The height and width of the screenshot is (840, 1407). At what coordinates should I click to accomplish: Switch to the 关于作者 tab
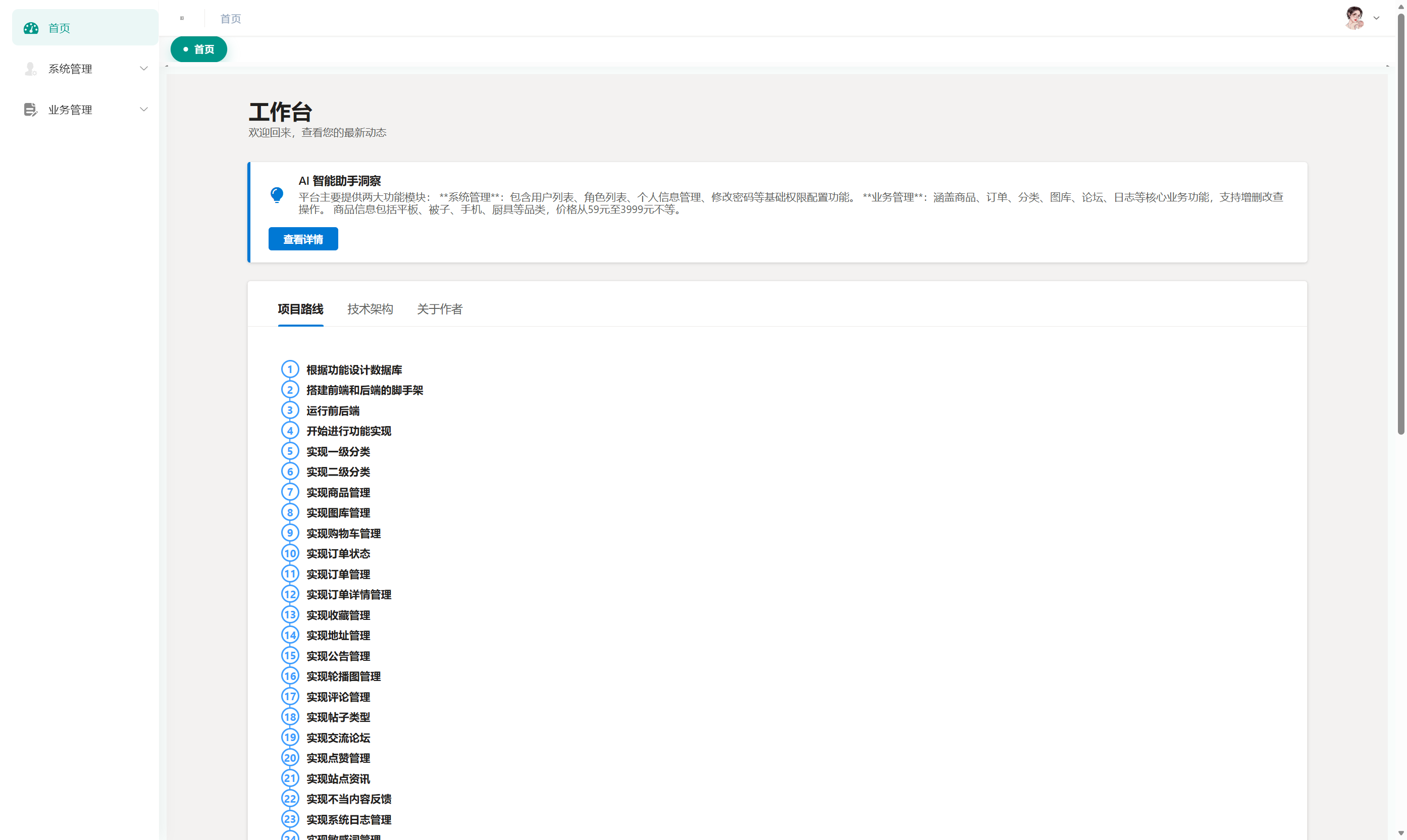(439, 308)
